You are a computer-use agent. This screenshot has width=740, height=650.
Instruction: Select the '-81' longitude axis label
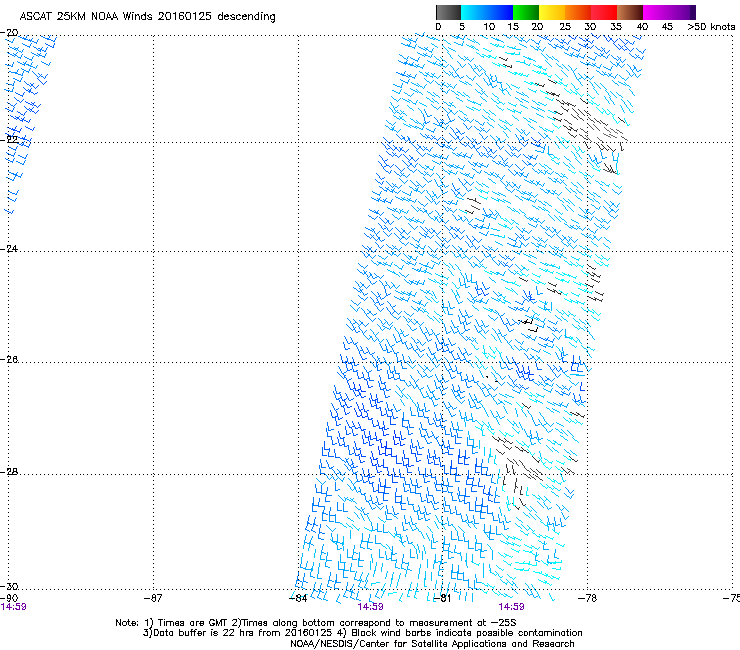[x=442, y=598]
